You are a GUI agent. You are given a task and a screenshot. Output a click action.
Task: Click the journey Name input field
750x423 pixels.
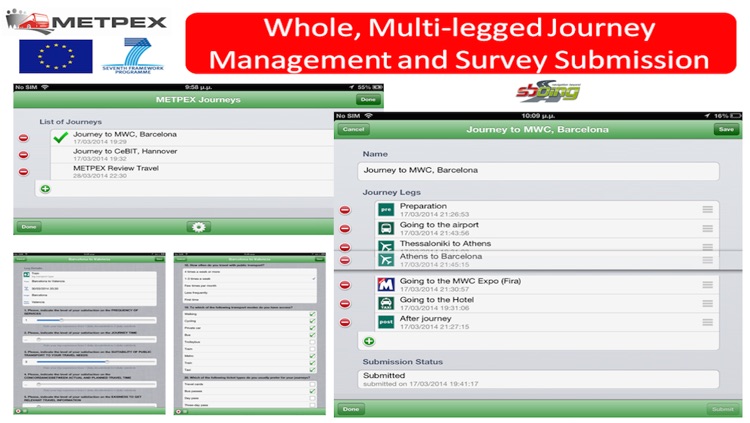click(x=538, y=170)
